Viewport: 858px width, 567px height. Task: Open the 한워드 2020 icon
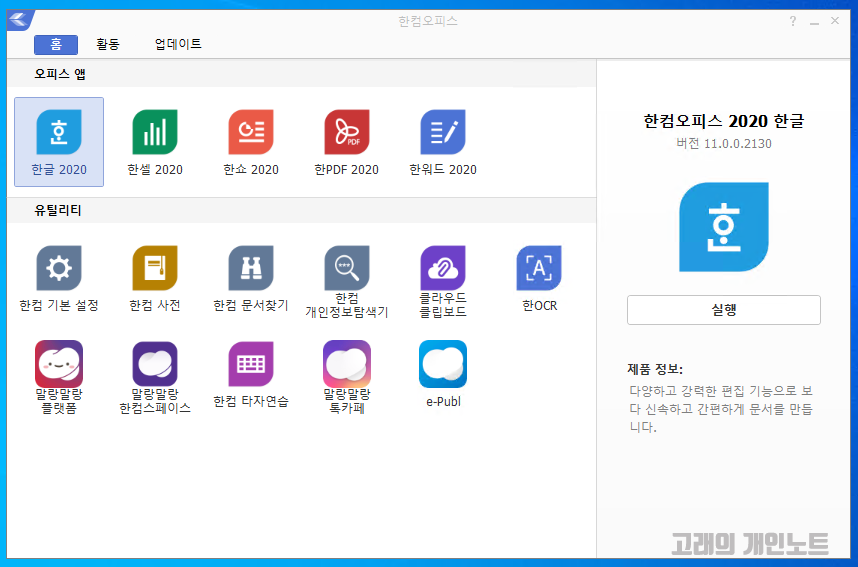click(x=443, y=132)
